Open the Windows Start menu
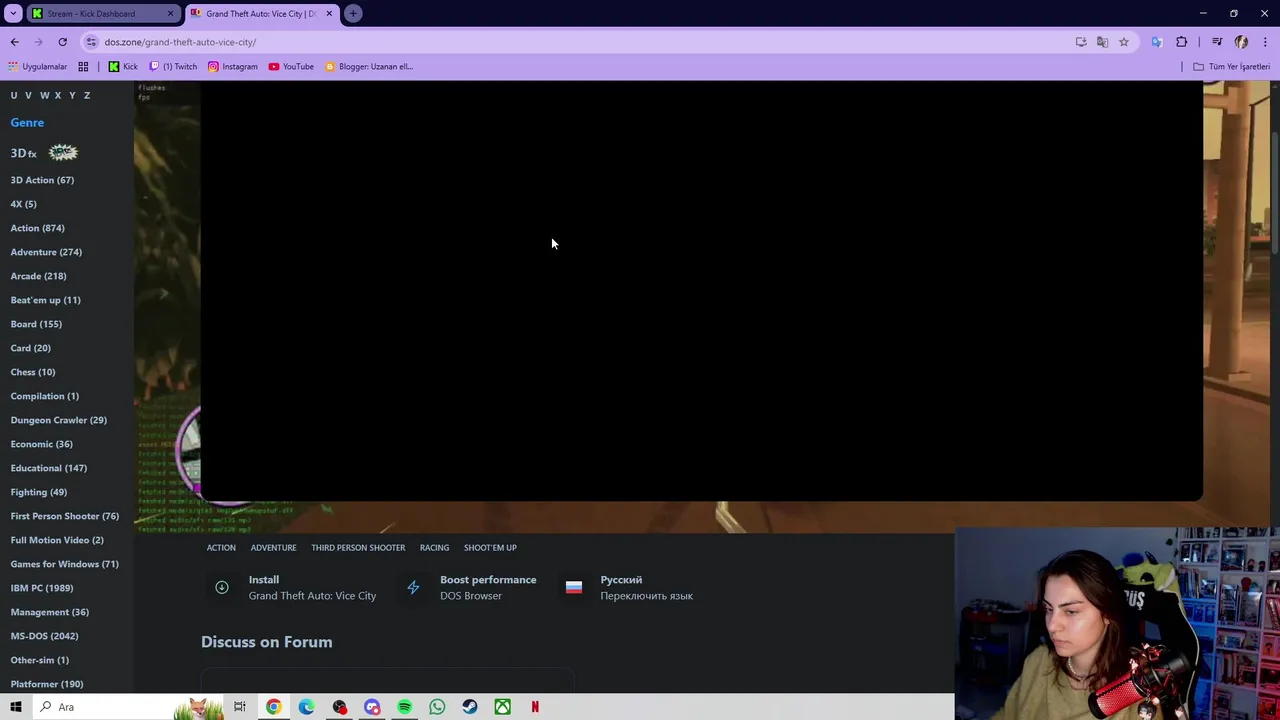 (x=16, y=707)
